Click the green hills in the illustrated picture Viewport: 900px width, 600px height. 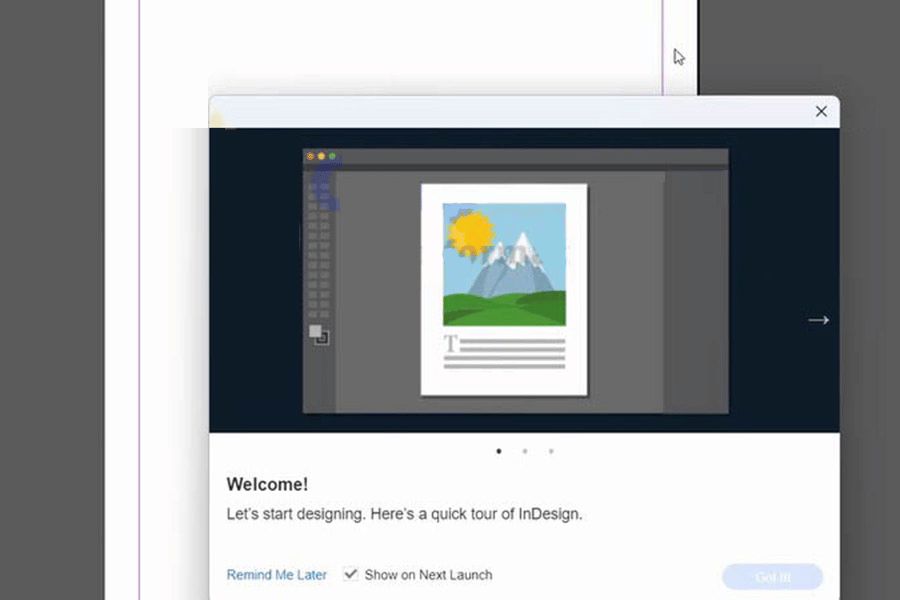coord(504,308)
